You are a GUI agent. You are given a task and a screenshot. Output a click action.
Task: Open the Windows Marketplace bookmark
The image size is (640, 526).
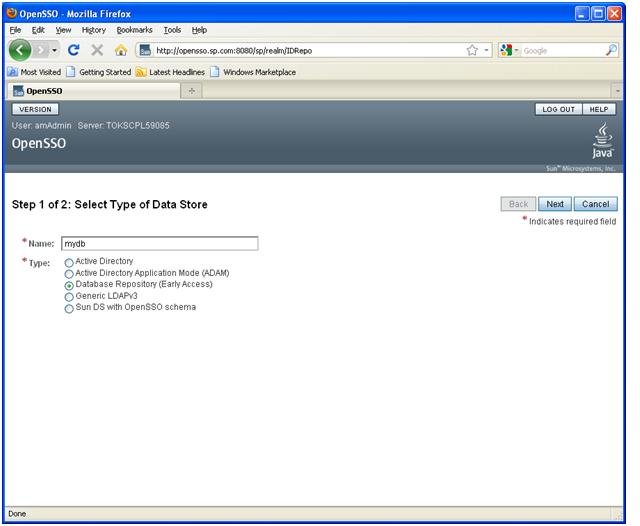(x=253, y=72)
